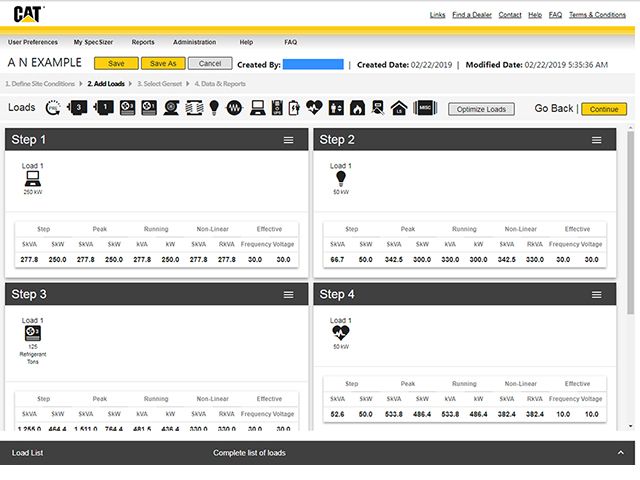640x480 pixels.
Task: Open the Find a Dealer link
Action: pos(471,15)
